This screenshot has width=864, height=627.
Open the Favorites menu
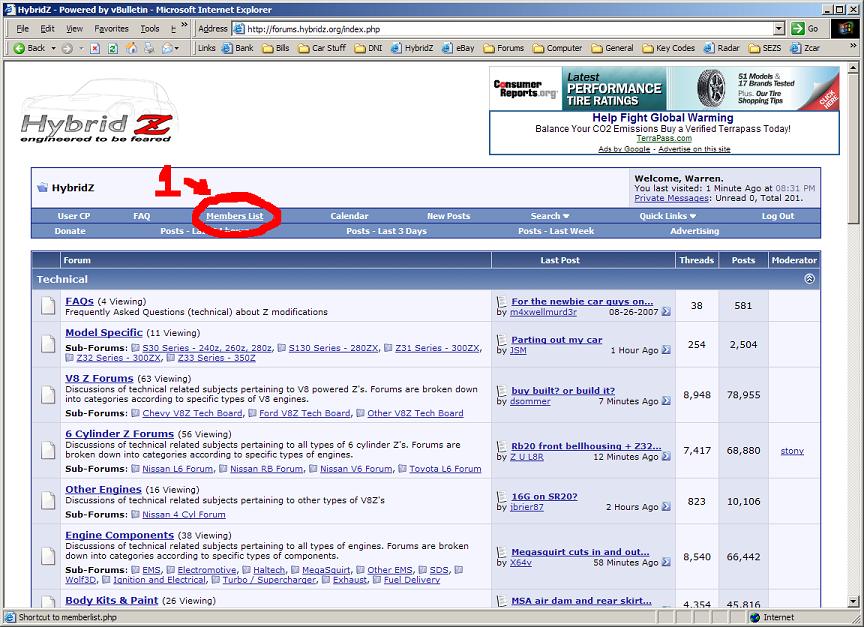(111, 29)
